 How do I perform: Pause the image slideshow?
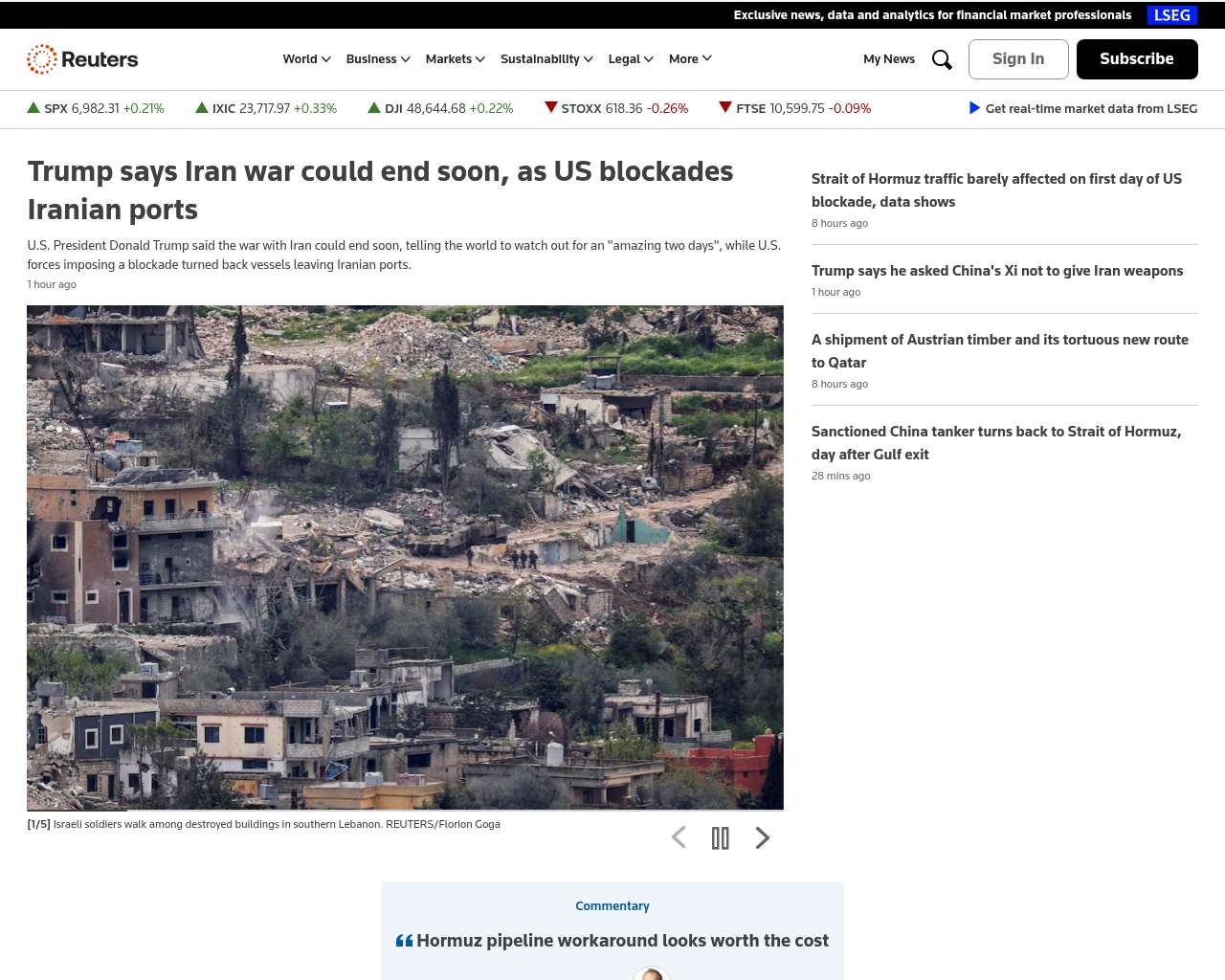(x=721, y=838)
